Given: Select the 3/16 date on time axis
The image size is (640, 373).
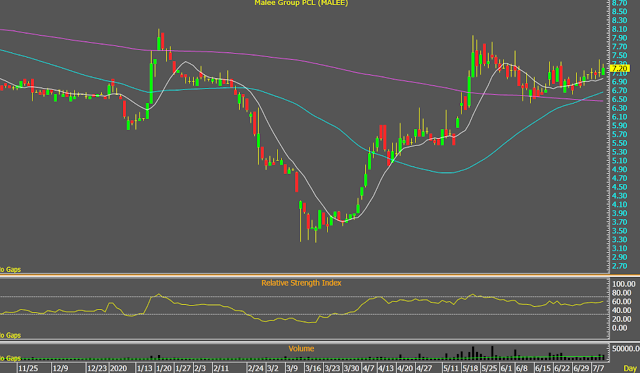Looking at the screenshot, I should tap(313, 369).
